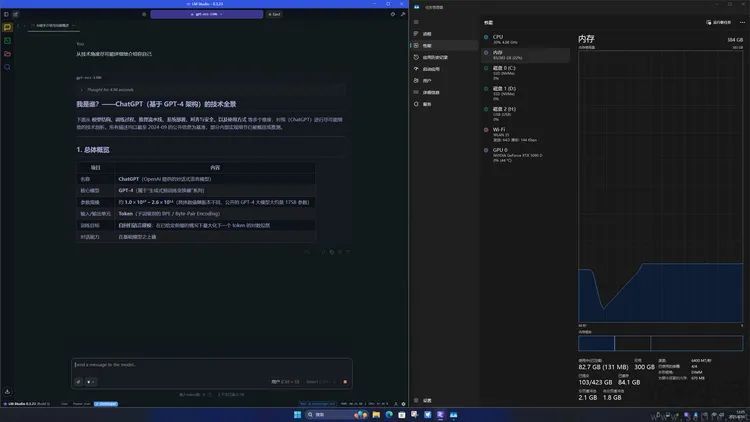This screenshot has width=750, height=422.
Task: Click the memory usage graph in Task Manager
Action: click(x=661, y=187)
